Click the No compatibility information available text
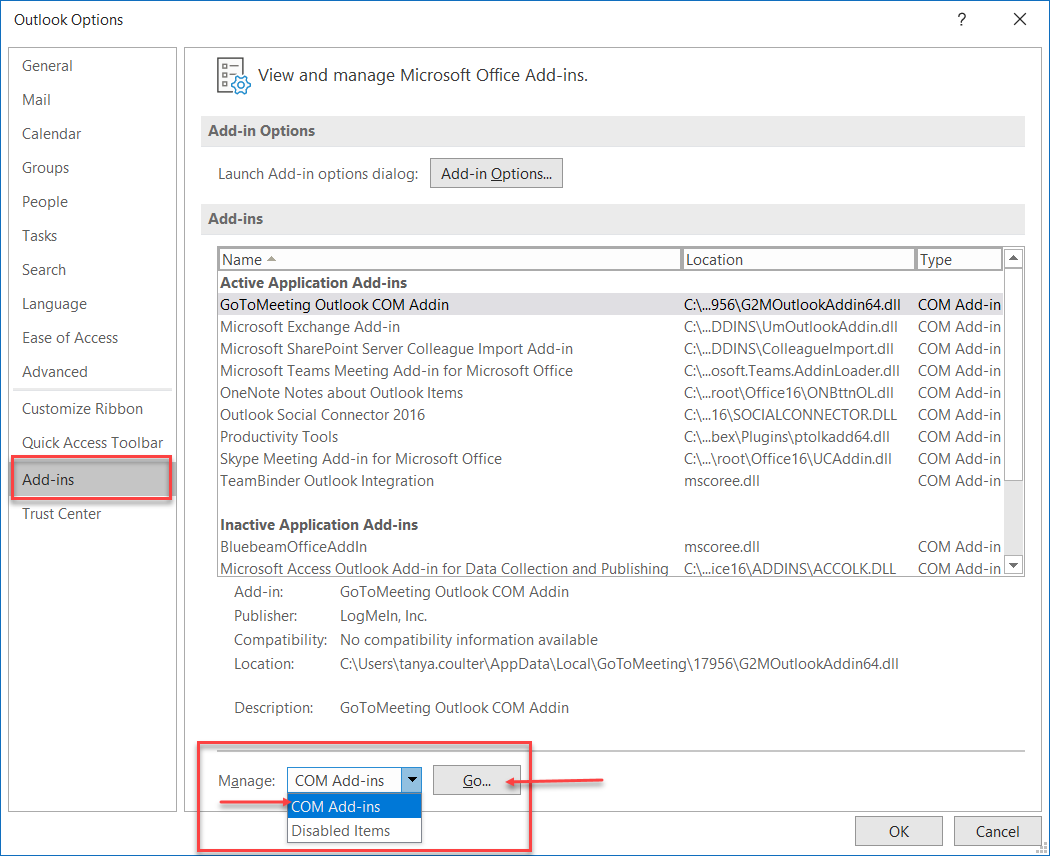This screenshot has height=856, width=1050. [469, 640]
